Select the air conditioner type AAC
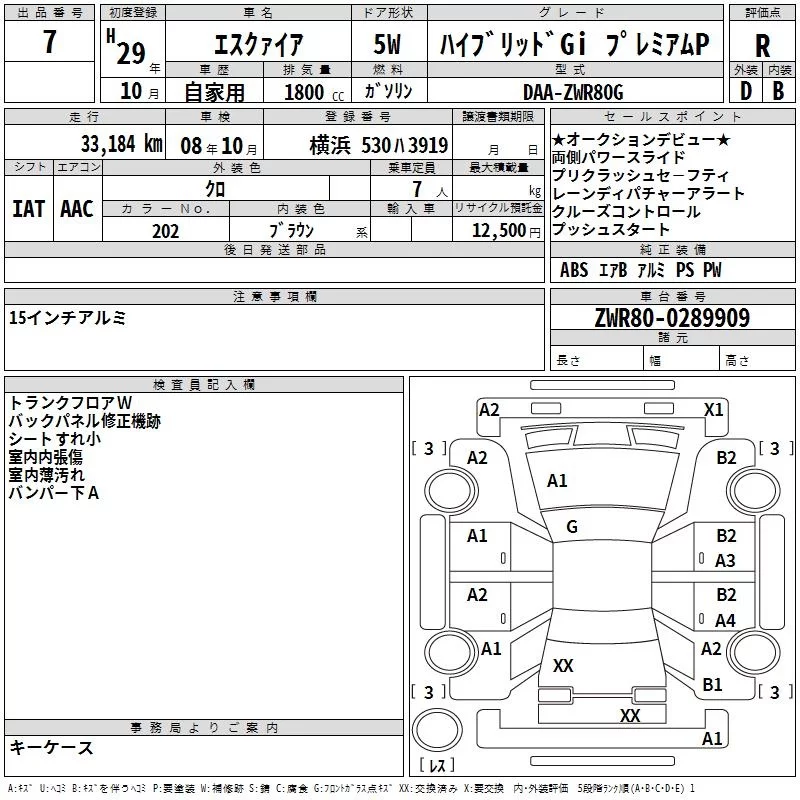The height and width of the screenshot is (800, 800). (x=77, y=209)
